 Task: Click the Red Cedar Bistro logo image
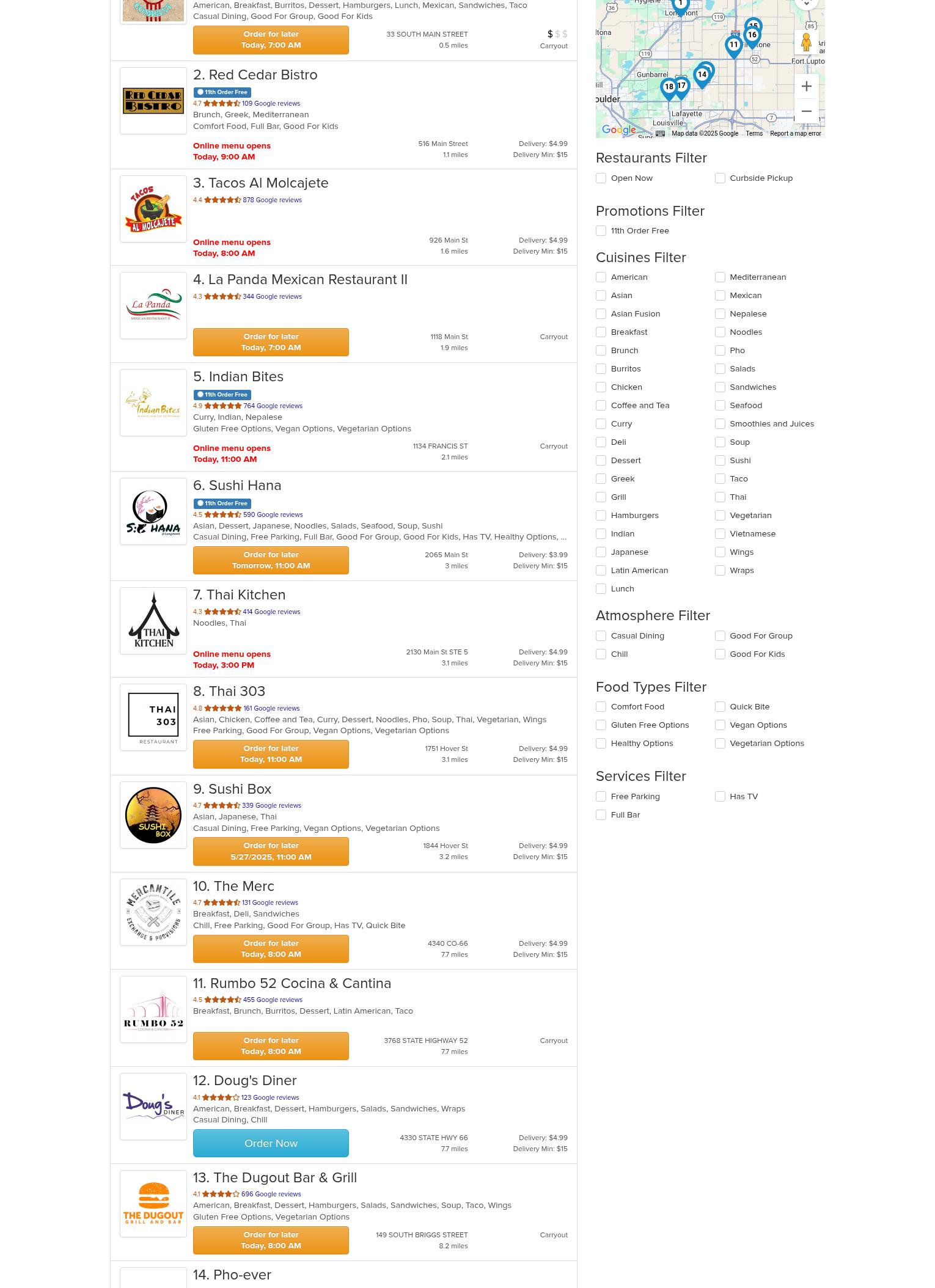(x=153, y=101)
